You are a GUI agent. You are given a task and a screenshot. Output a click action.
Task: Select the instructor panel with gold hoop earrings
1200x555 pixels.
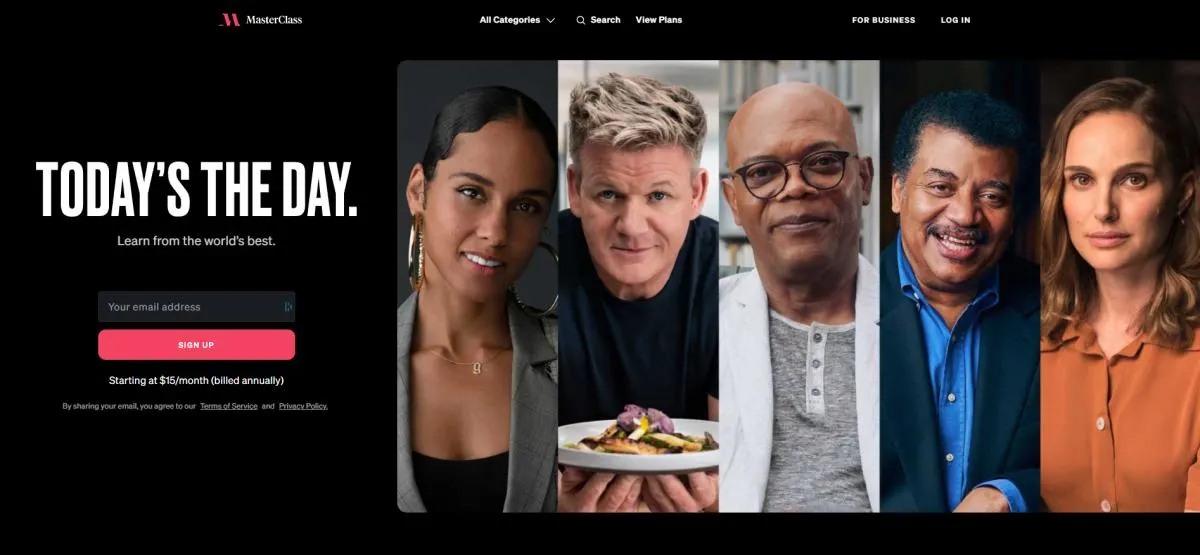[477, 286]
